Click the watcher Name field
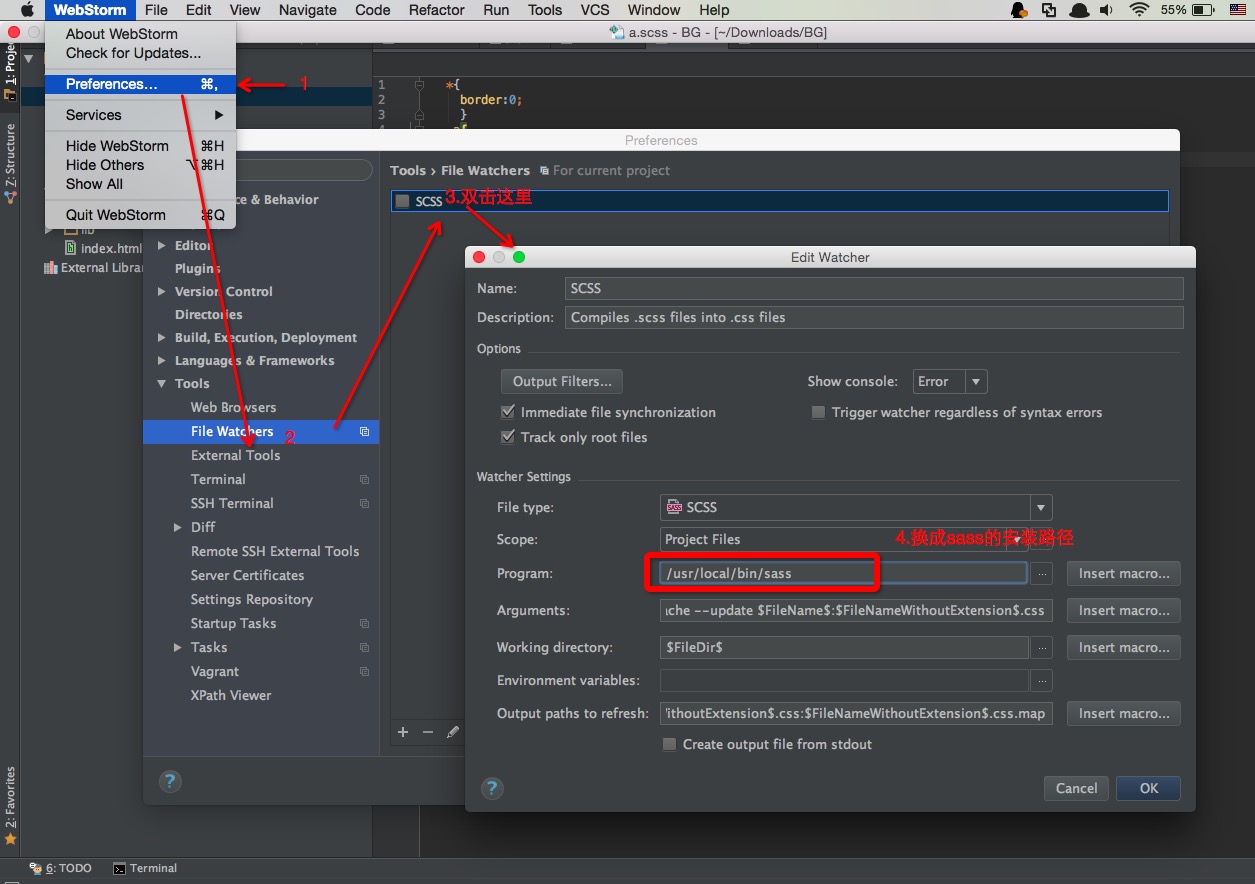Screen dimensions: 1255x884 click(x=874, y=288)
